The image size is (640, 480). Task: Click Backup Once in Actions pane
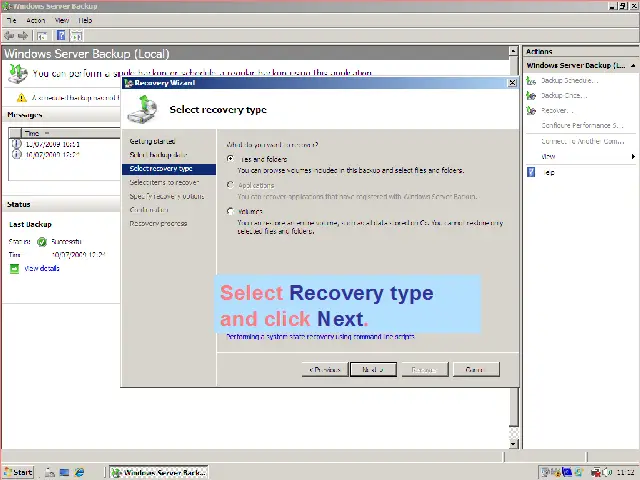coord(564,96)
